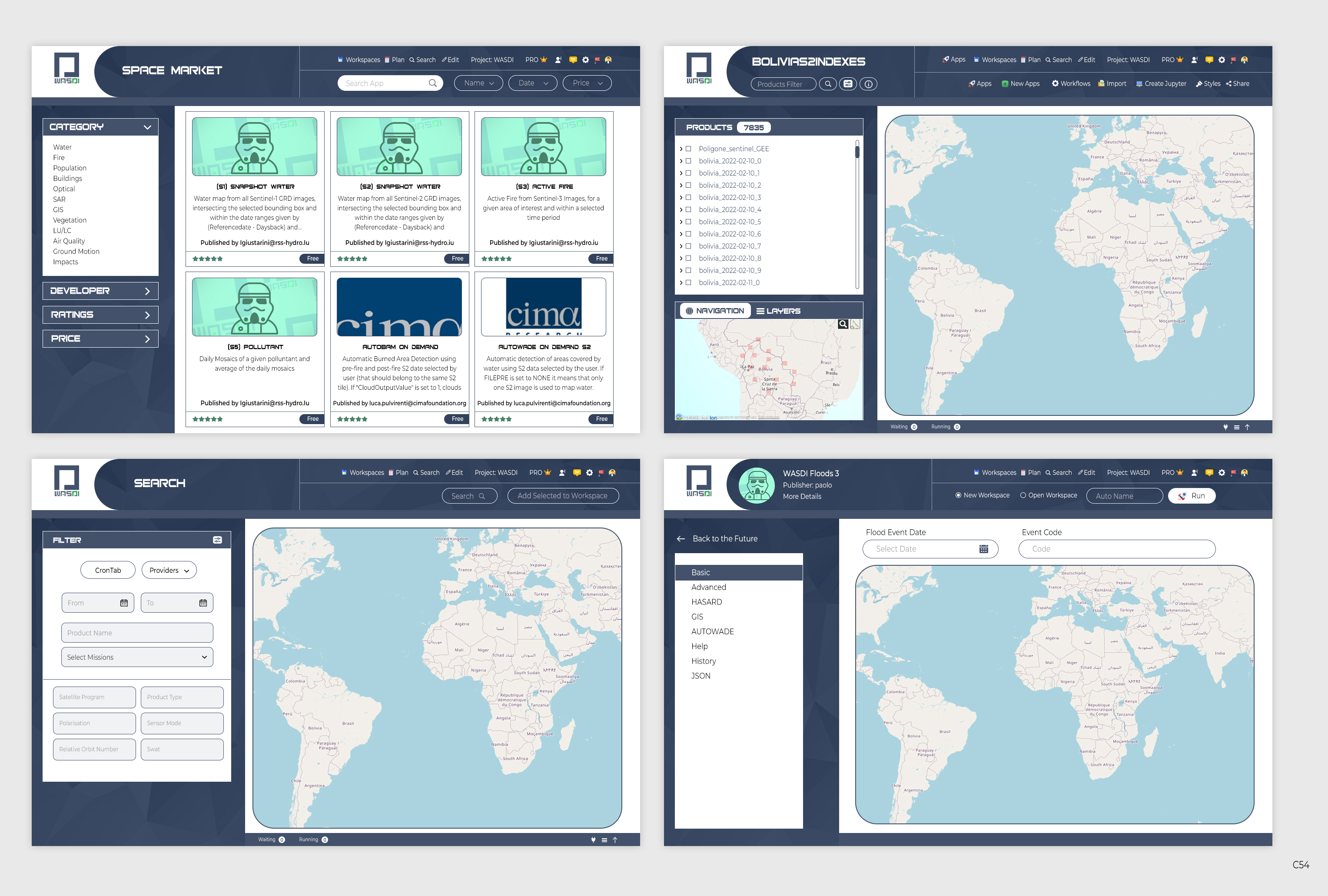1328x896 pixels.
Task: Open the filter options icon in the FILTER header
Action: click(x=217, y=540)
